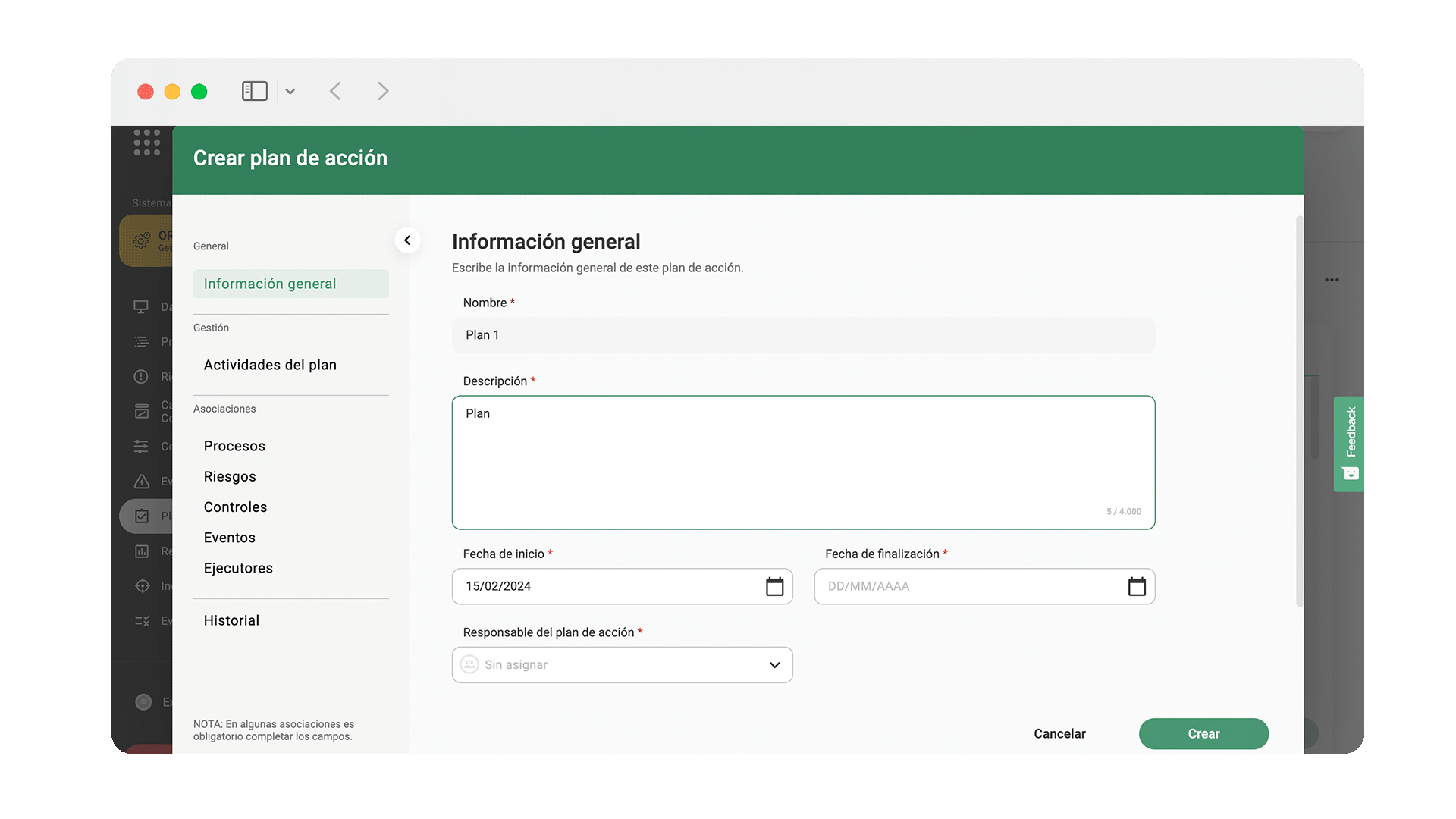Image resolution: width=1456 pixels, height=819 pixels.
Task: Open the sidebar layout dropdown chevron
Action: (x=290, y=92)
